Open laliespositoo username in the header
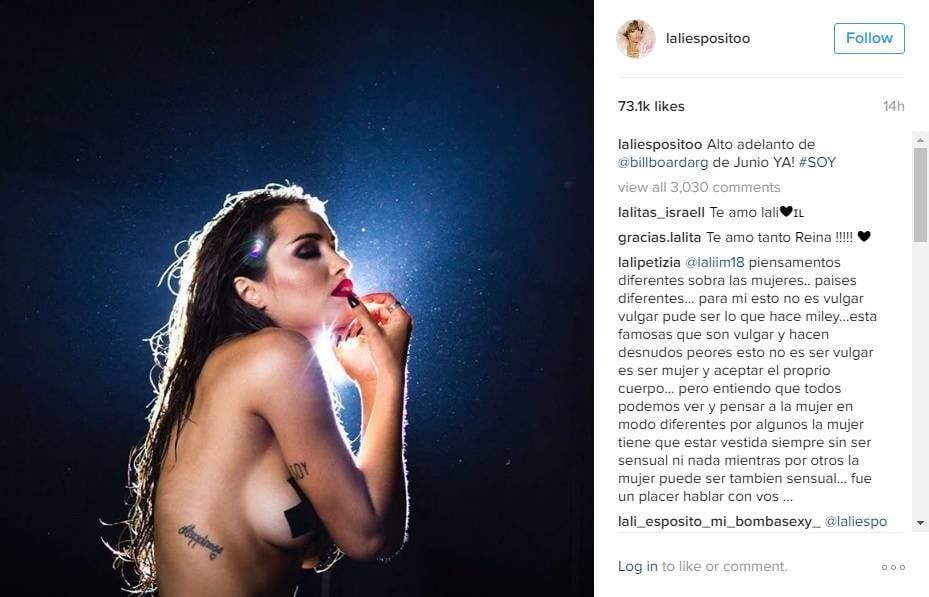Screen dimensions: 929x597 pos(708,38)
